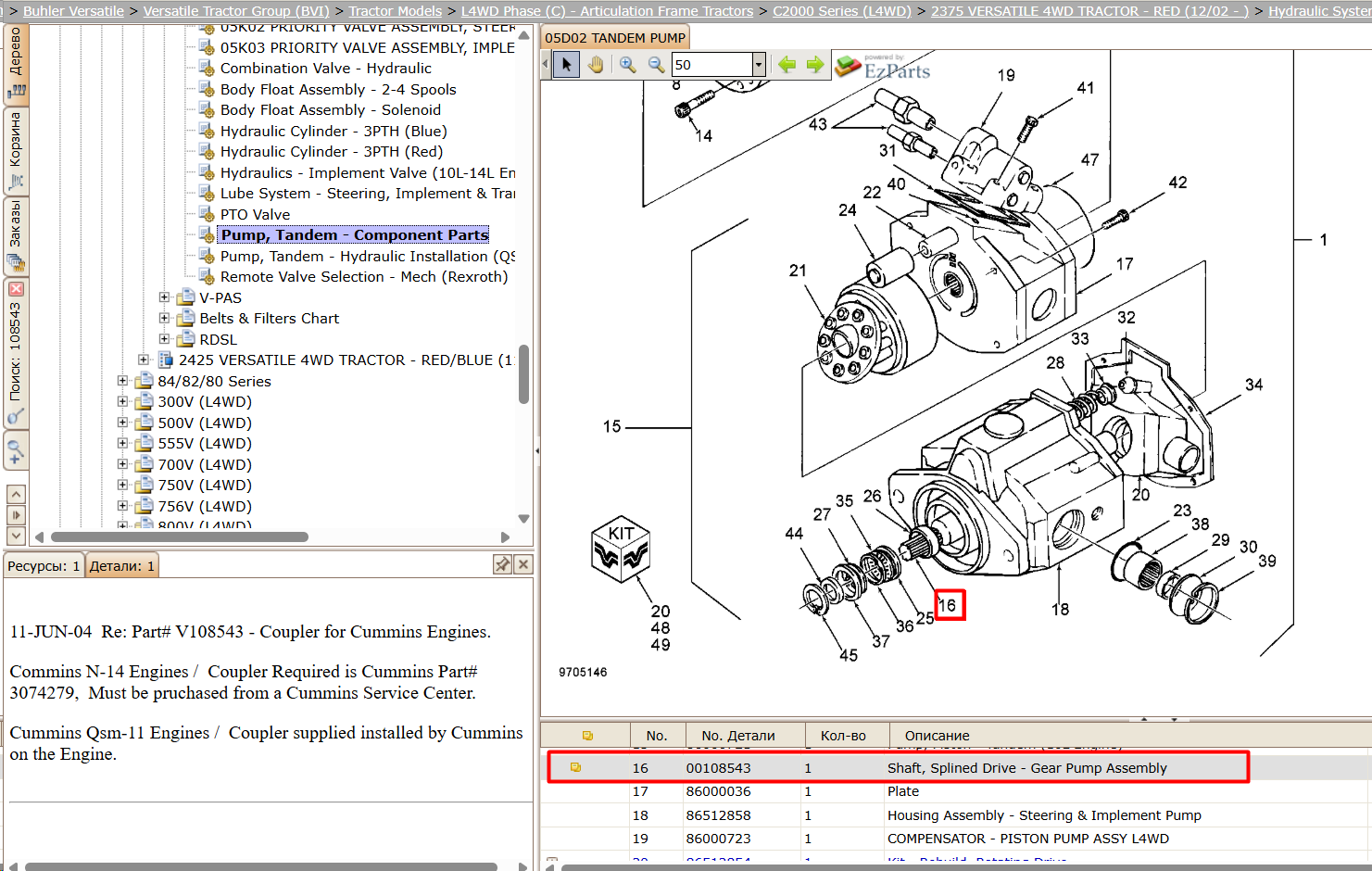Select part number 86000036 Plate row
The width and height of the screenshot is (1372, 871).
point(956,792)
